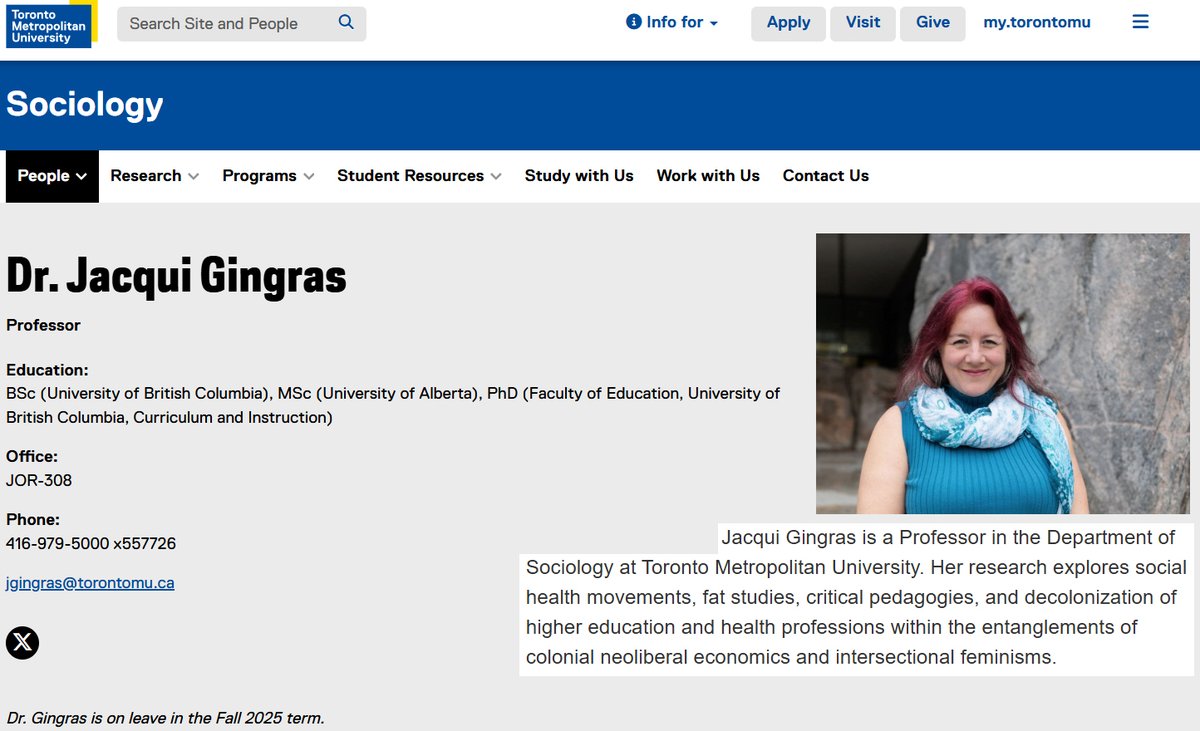Focus the Search Site and People field
Viewport: 1200px width, 731px height.
click(241, 23)
